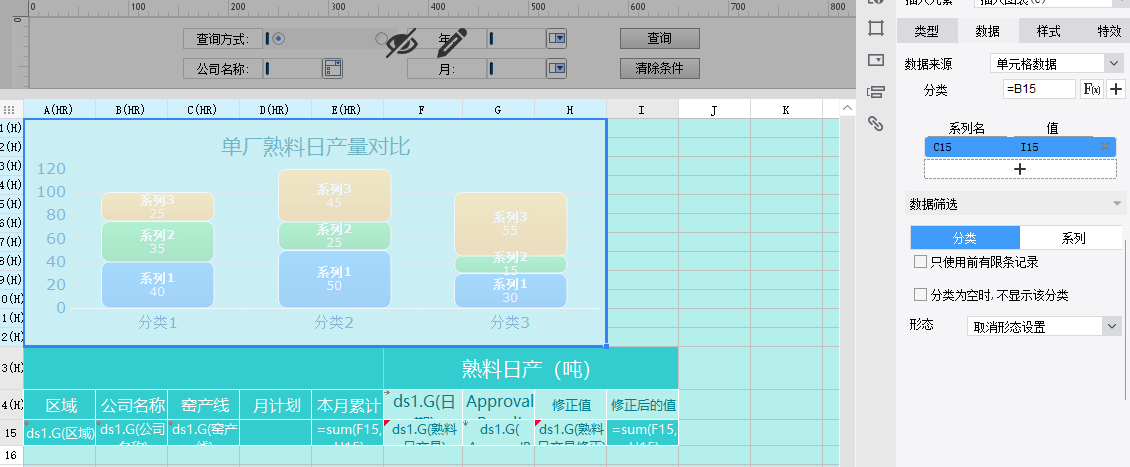Click the 修正后的值 header cell
Screen dimensions: 1130x467
(642, 404)
